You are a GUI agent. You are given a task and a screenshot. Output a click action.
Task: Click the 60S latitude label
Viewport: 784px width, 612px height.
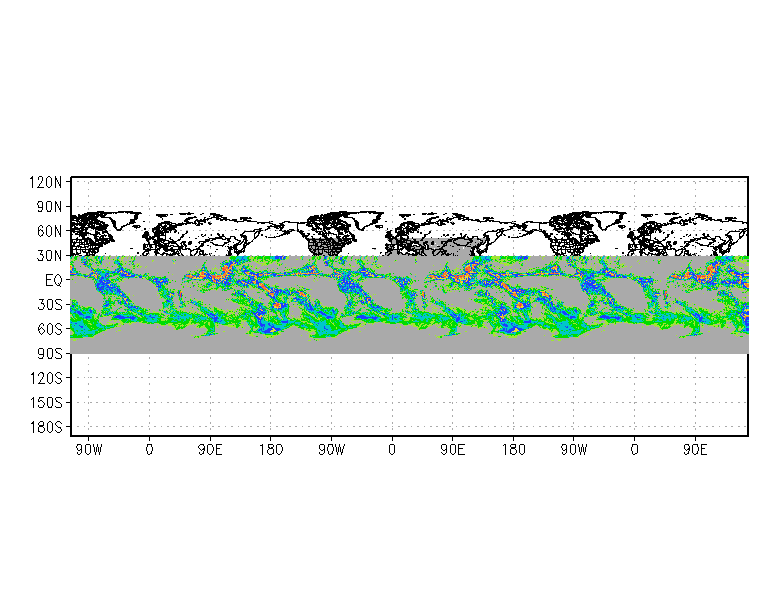tap(50, 329)
